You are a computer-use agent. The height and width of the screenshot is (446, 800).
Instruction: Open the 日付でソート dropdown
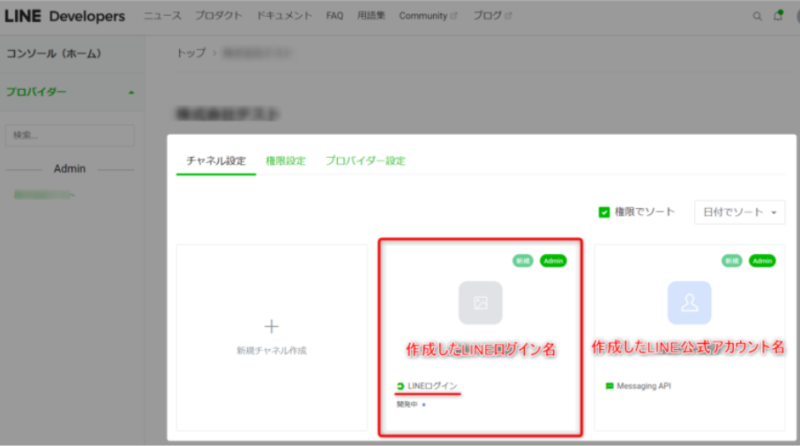739,212
